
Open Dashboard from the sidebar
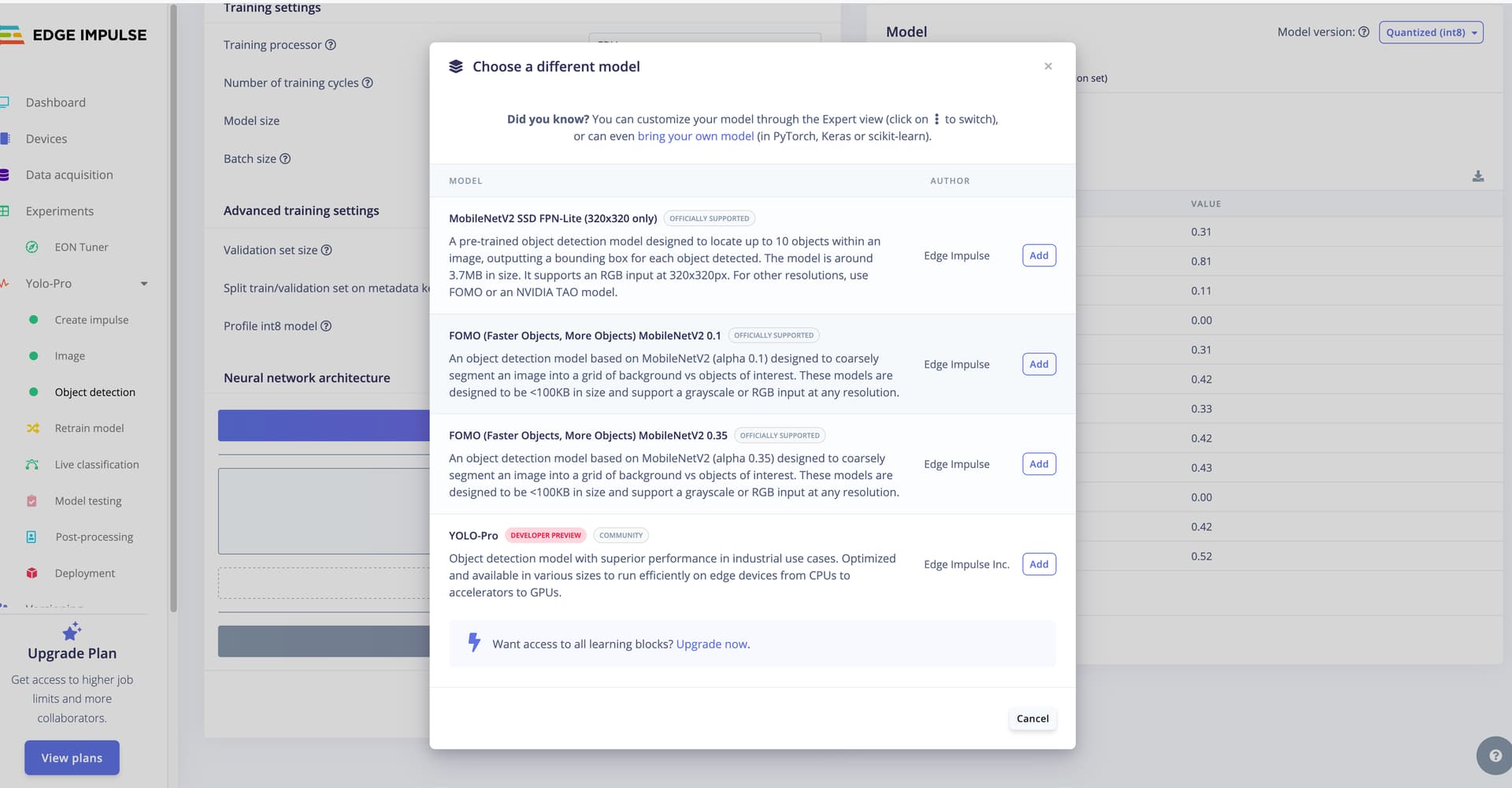pyautogui.click(x=55, y=102)
